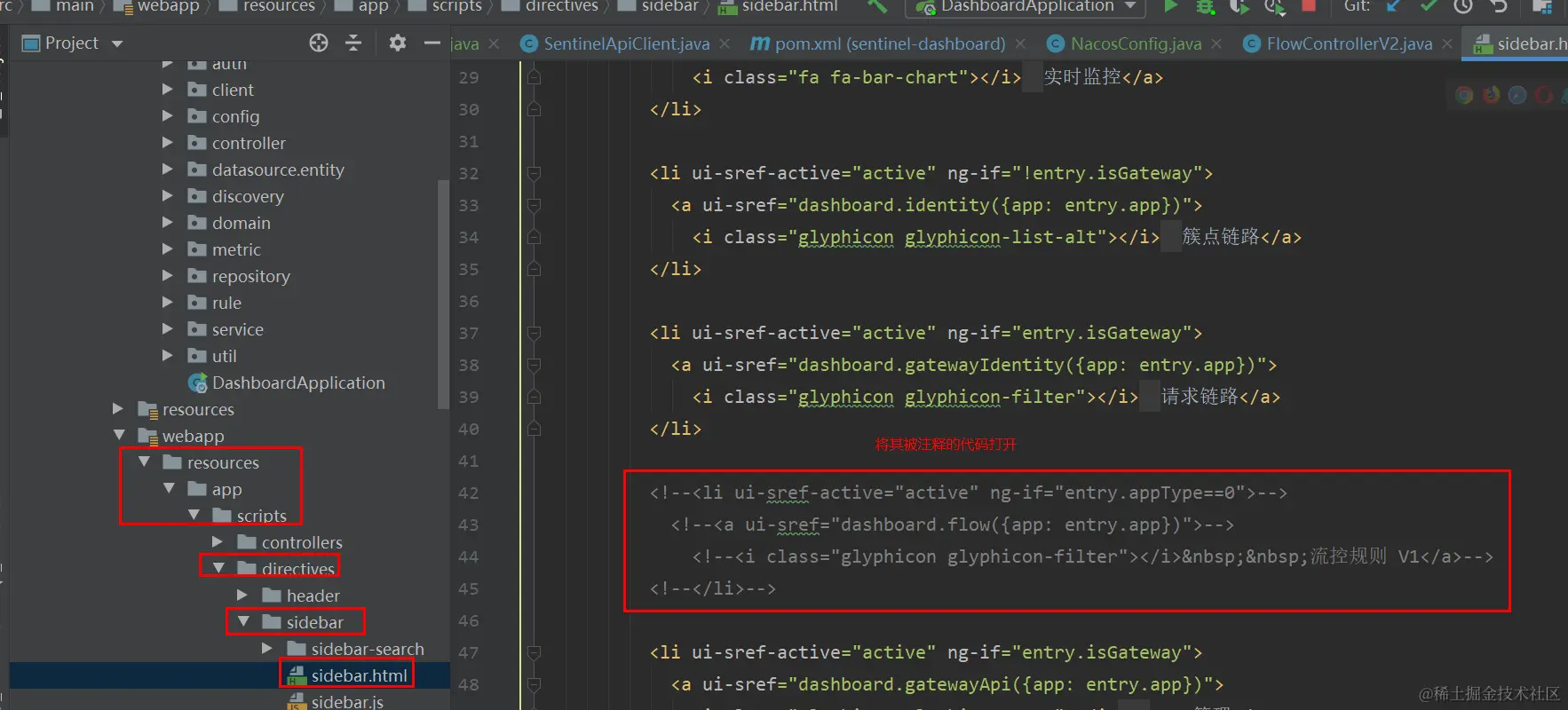This screenshot has width=1568, height=710.
Task: Collapse the webapp folder arrow
Action: click(x=119, y=436)
